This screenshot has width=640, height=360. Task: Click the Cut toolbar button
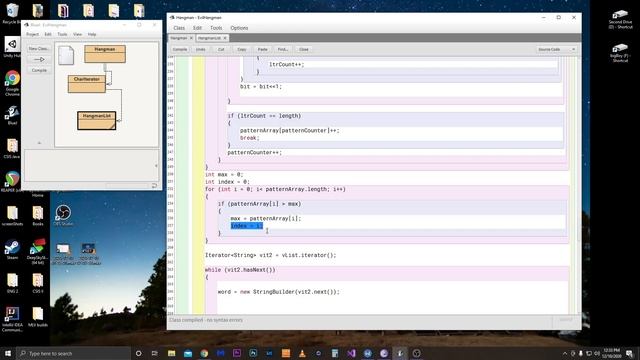221,49
